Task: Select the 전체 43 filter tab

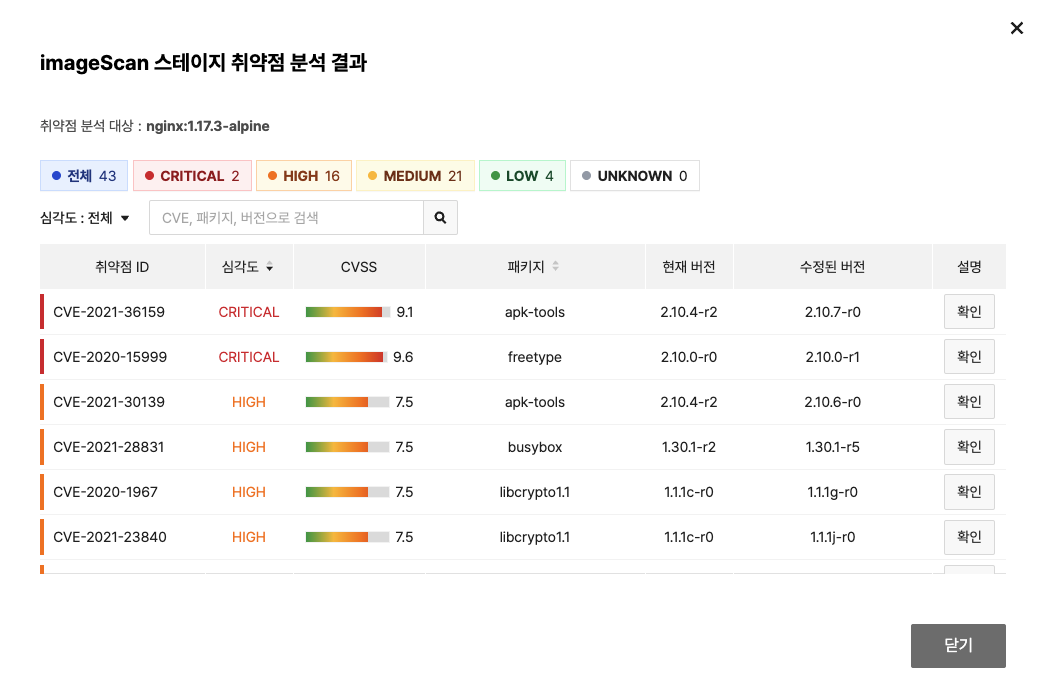Action: pos(83,175)
